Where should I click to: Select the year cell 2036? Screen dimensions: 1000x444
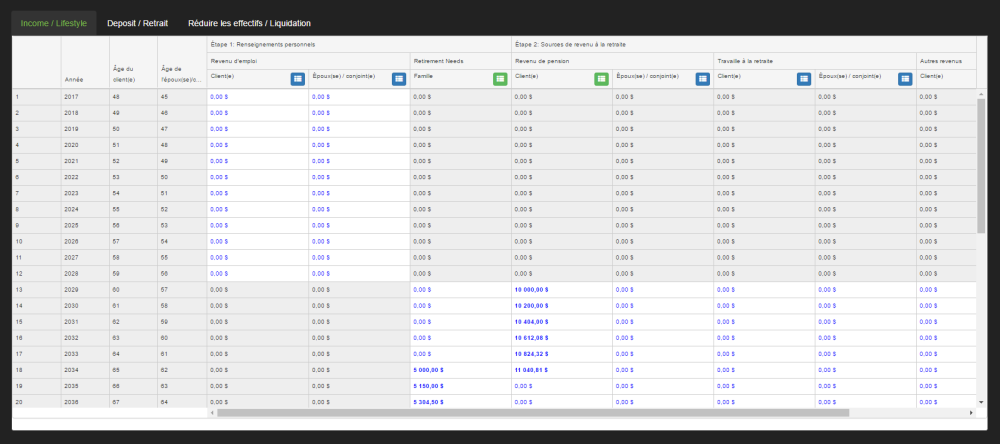coord(85,402)
